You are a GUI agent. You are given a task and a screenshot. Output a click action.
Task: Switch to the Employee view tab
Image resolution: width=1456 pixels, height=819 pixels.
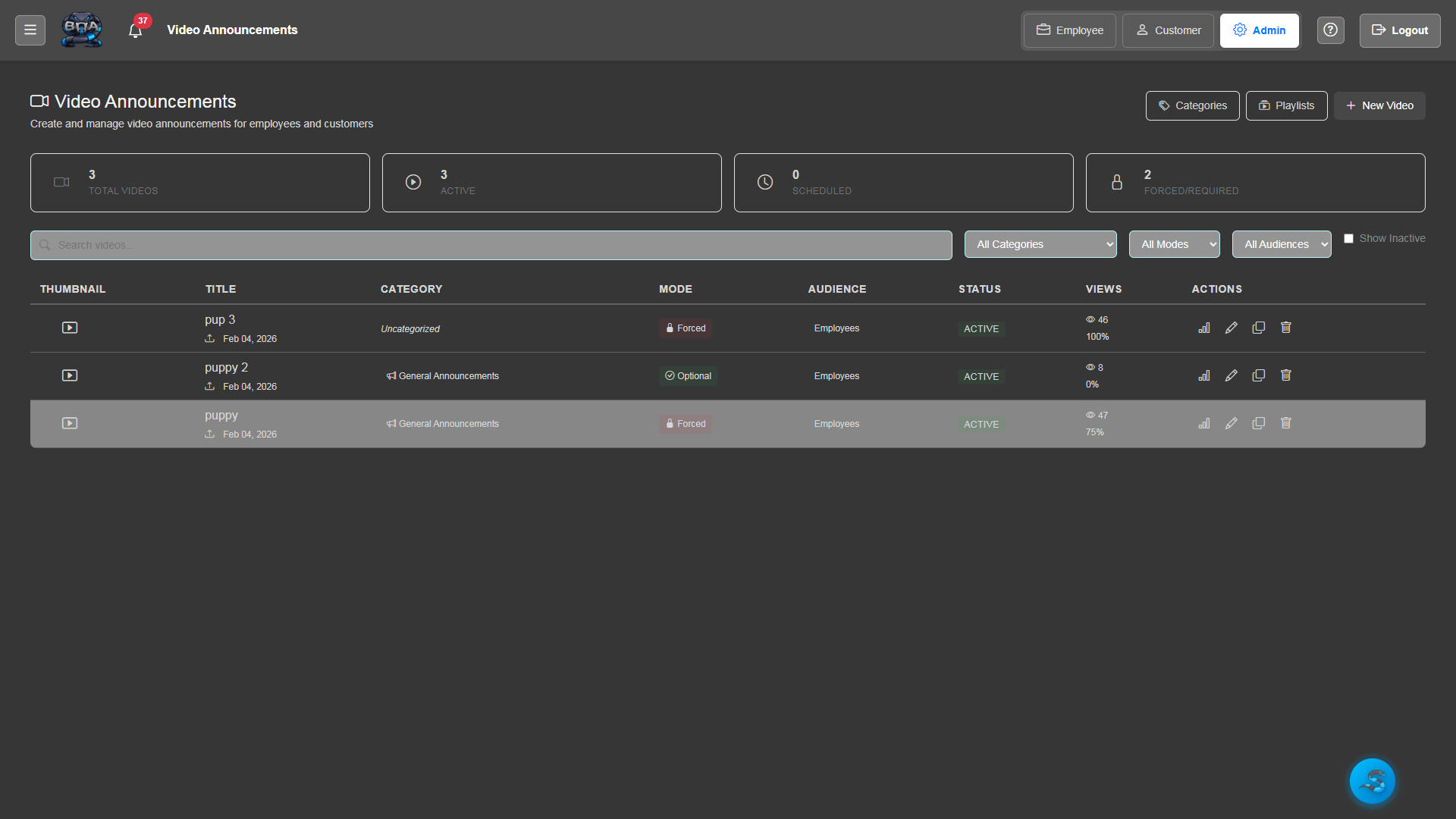tap(1069, 30)
